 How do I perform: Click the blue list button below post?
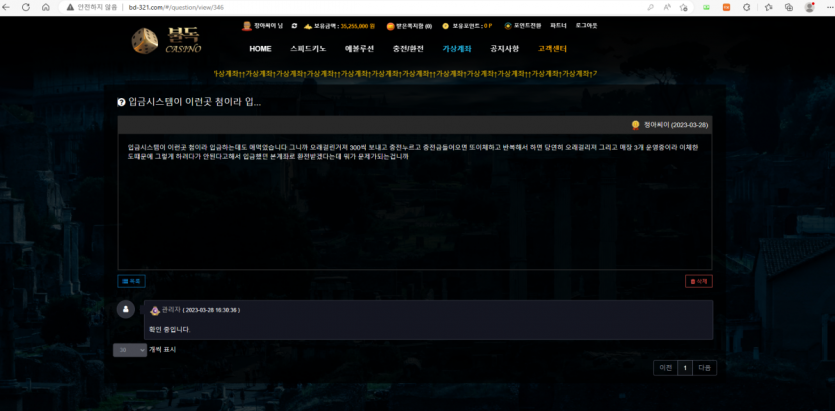pyautogui.click(x=131, y=281)
